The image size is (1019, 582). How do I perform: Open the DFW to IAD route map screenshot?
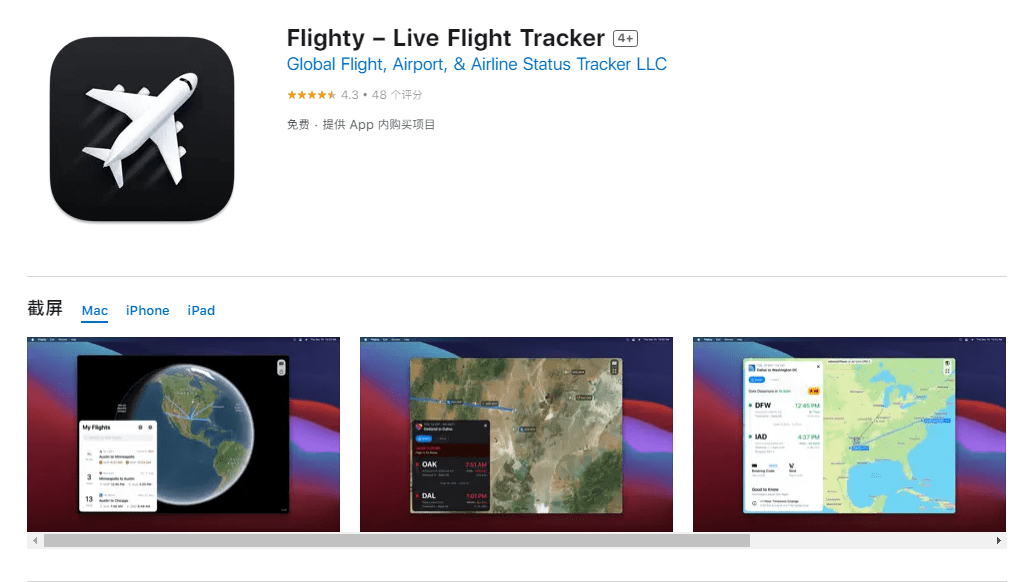849,435
